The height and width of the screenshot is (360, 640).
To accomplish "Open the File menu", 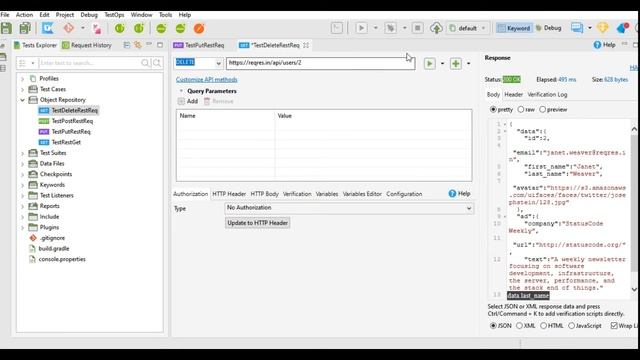I will [x=5, y=15].
